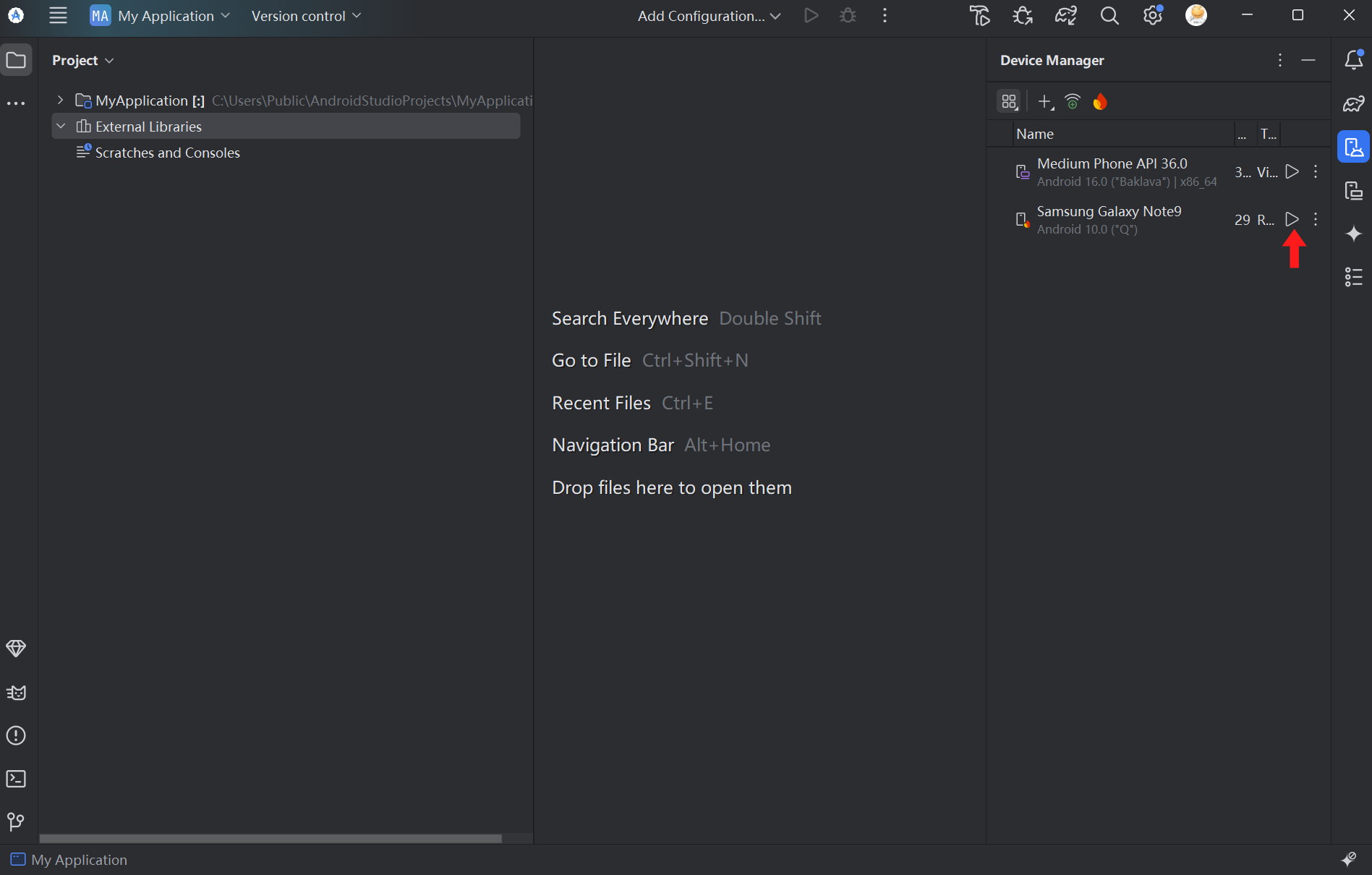Start the Samsung Galaxy Note9 device
Viewport: 1372px width, 875px height.
[1292, 219]
